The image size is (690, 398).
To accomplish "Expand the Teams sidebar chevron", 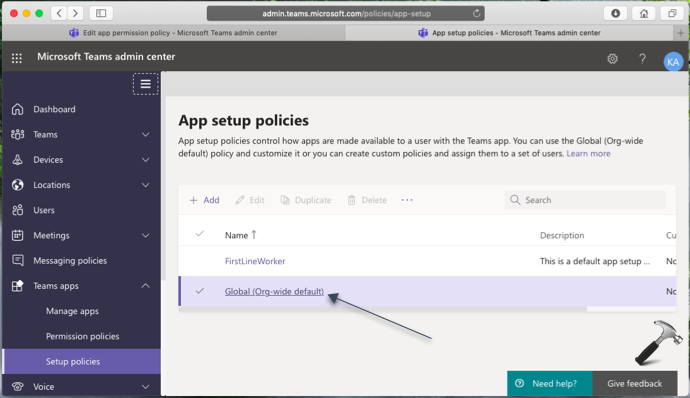I will click(x=146, y=134).
